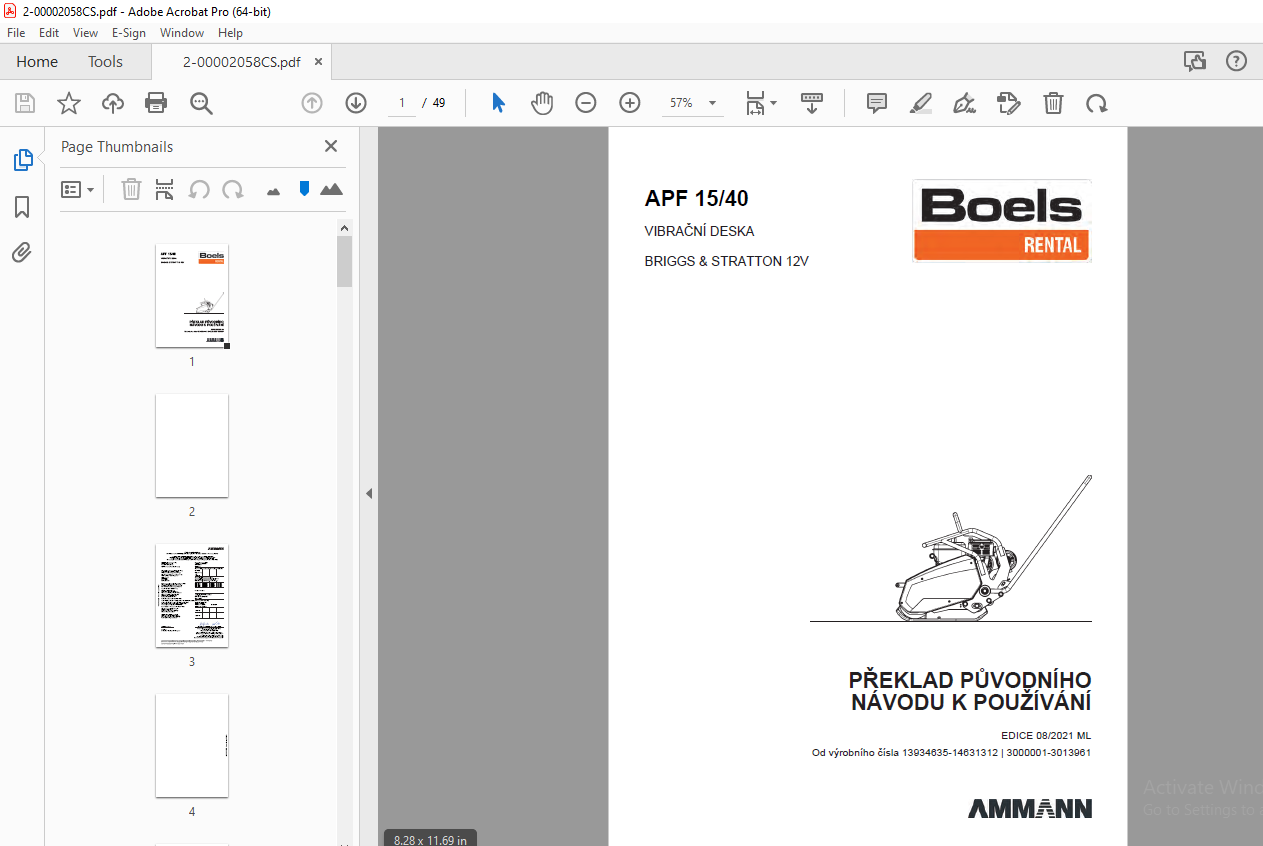Rotate pages counterclockwise in thumbnails panel

tap(199, 189)
